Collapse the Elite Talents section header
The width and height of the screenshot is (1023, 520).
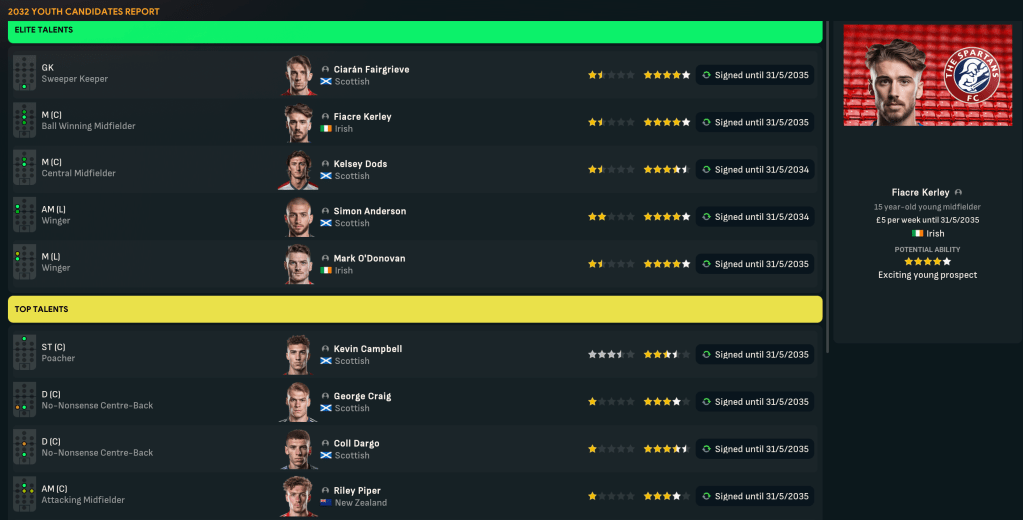coord(415,31)
